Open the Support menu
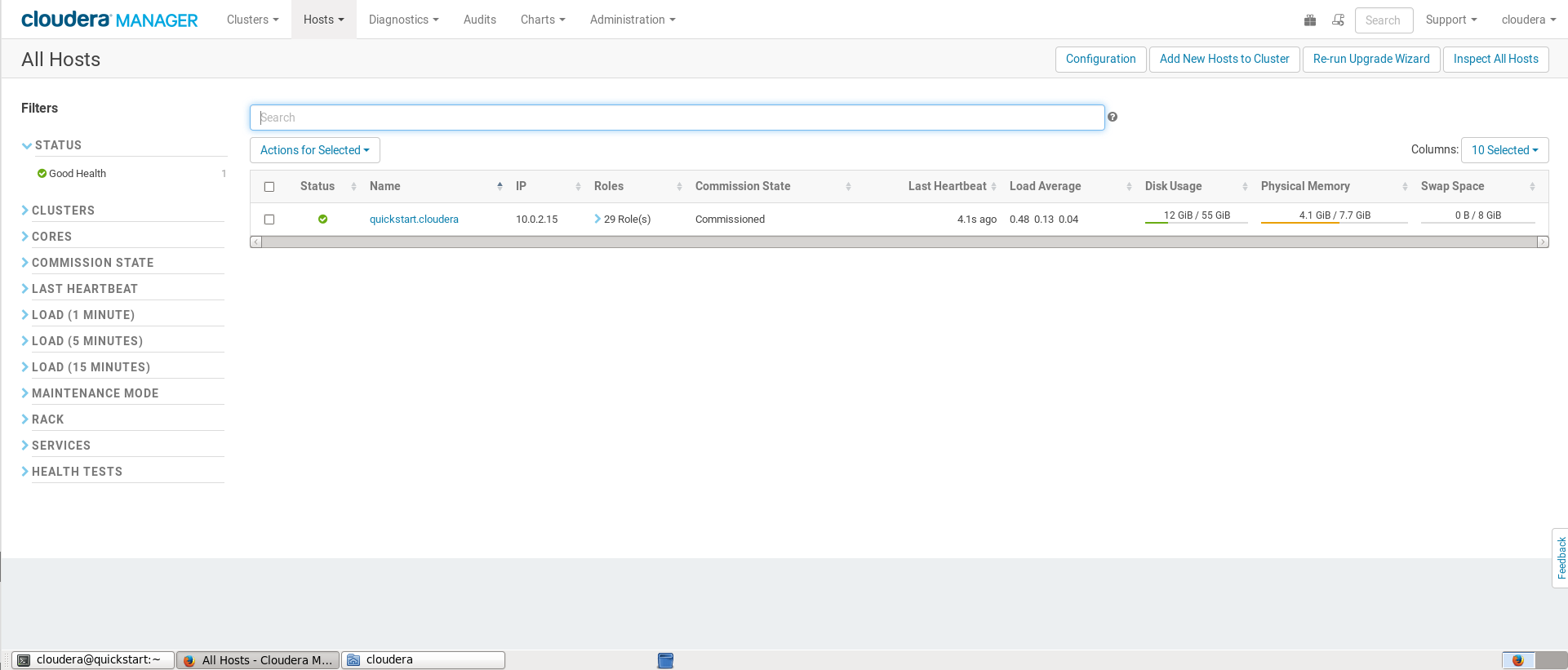The width and height of the screenshot is (1568, 670). pyautogui.click(x=1451, y=20)
